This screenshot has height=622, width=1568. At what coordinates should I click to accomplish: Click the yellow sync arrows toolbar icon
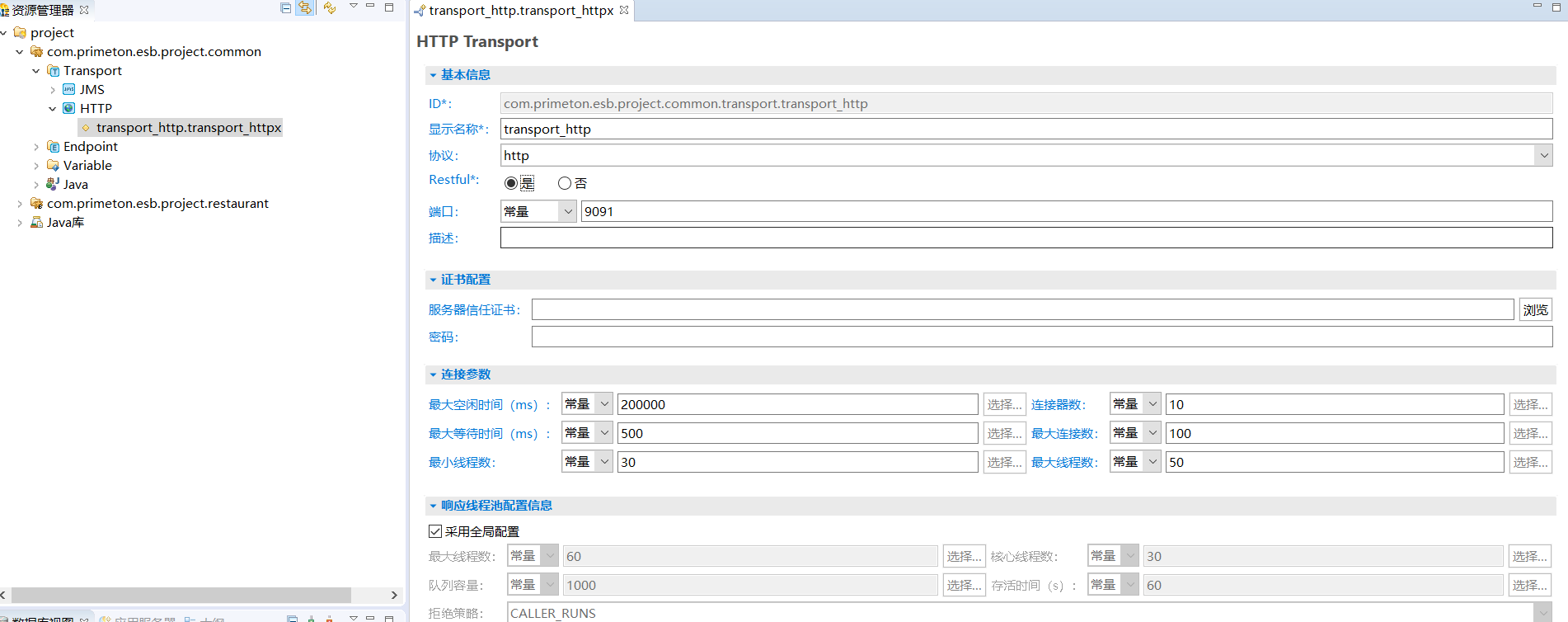330,8
